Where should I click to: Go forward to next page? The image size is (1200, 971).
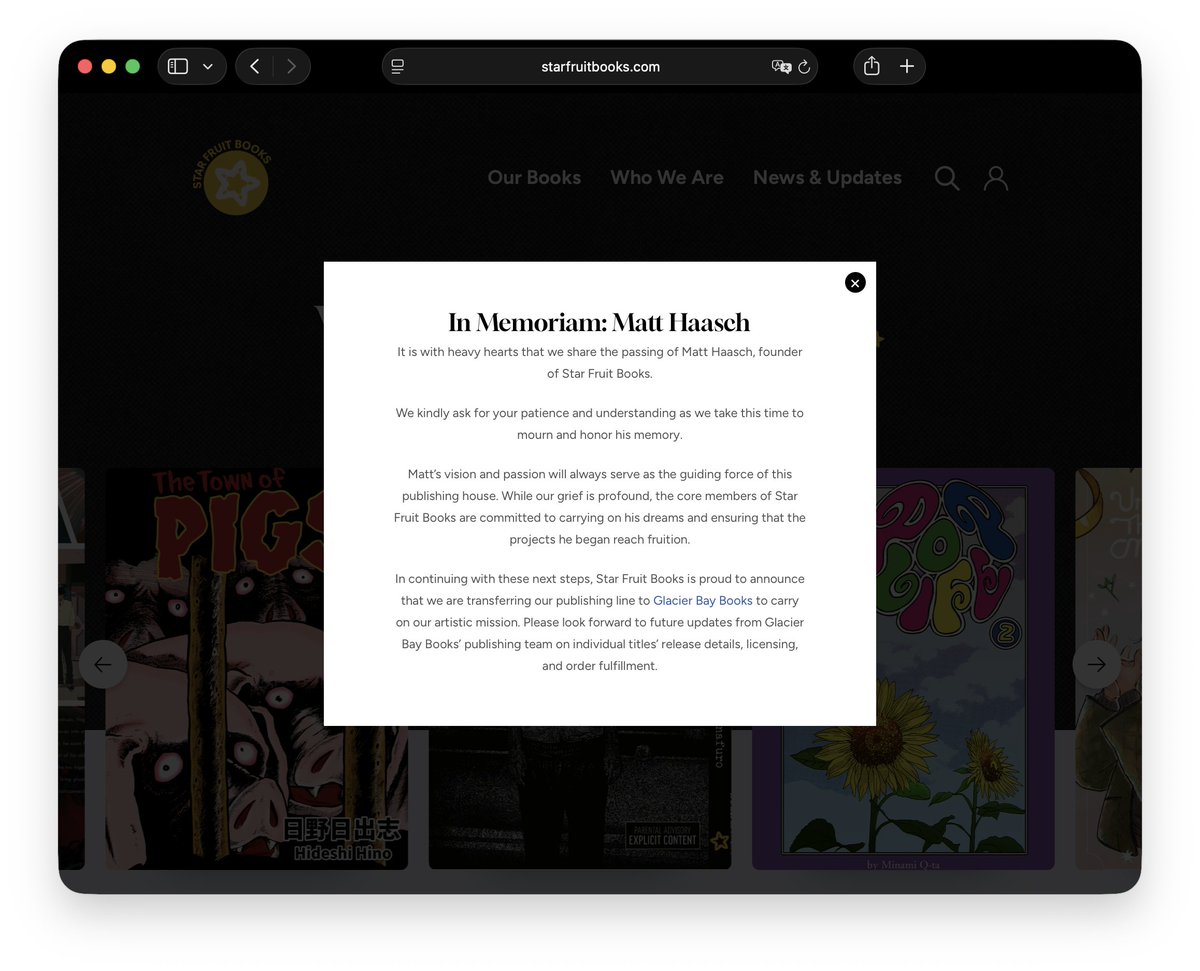(291, 67)
